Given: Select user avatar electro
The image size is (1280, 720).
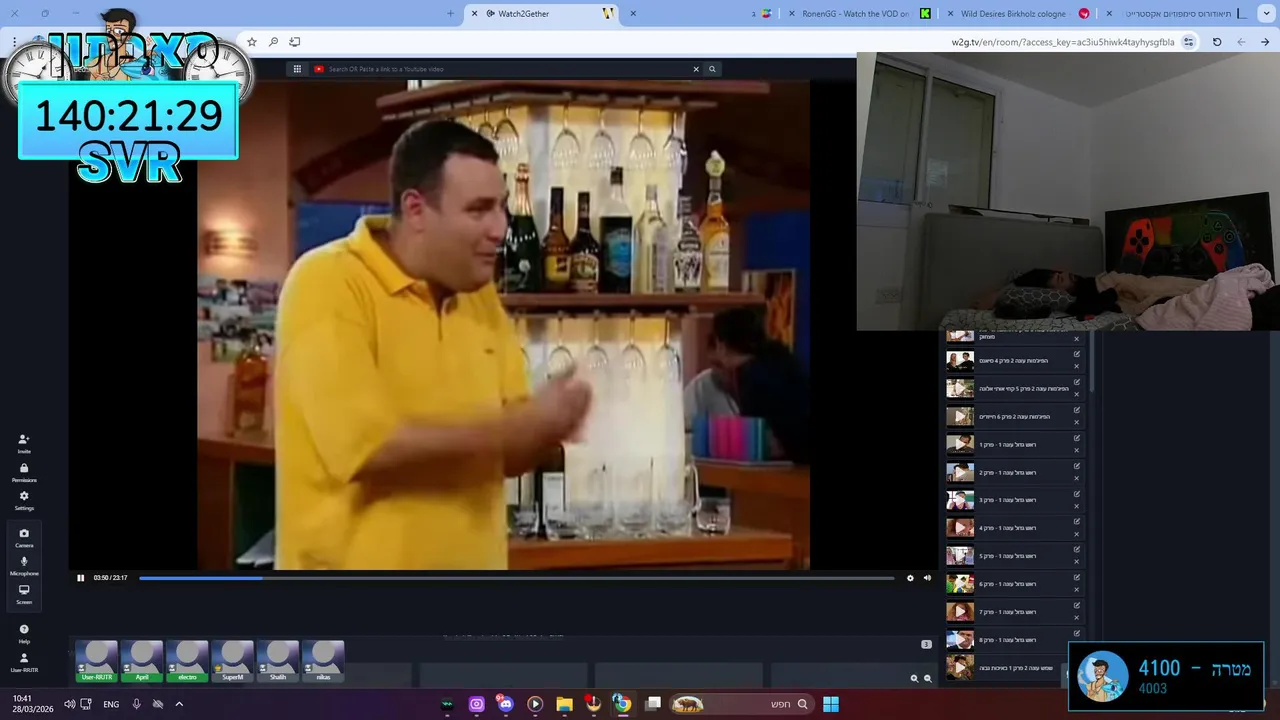Looking at the screenshot, I should coord(187,662).
